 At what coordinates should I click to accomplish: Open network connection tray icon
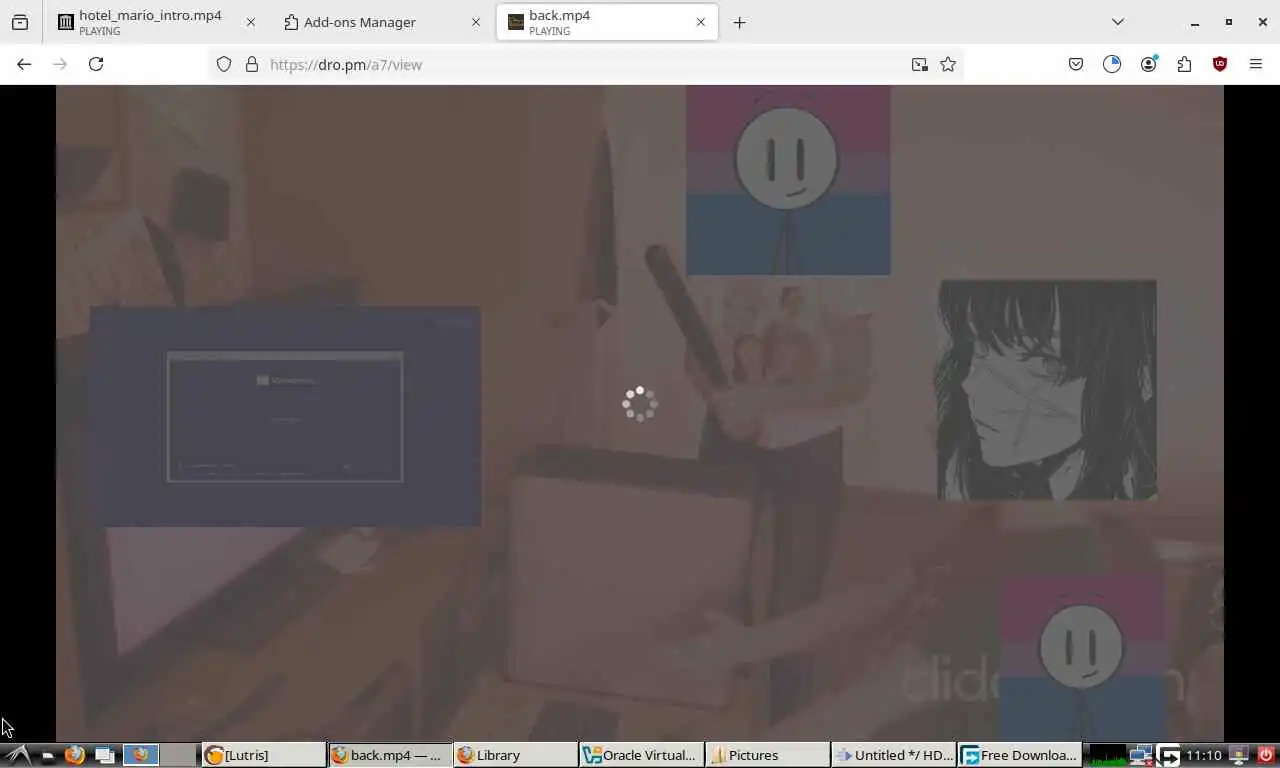(x=1141, y=755)
